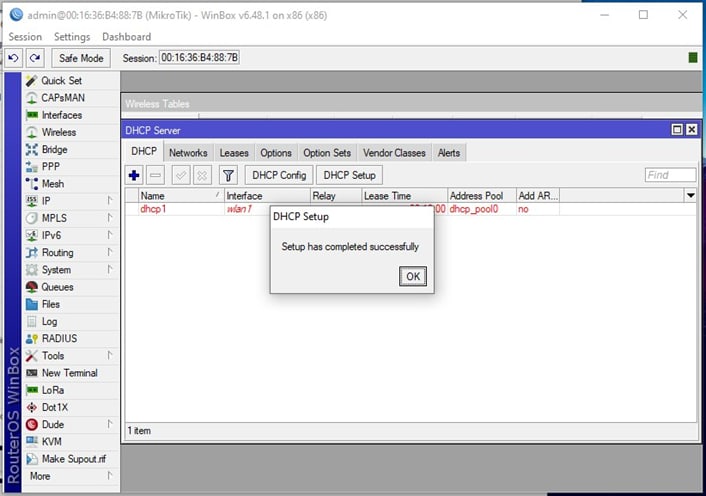706x496 pixels.
Task: Expand the IPv6 submenu arrow
Action: coord(110,235)
